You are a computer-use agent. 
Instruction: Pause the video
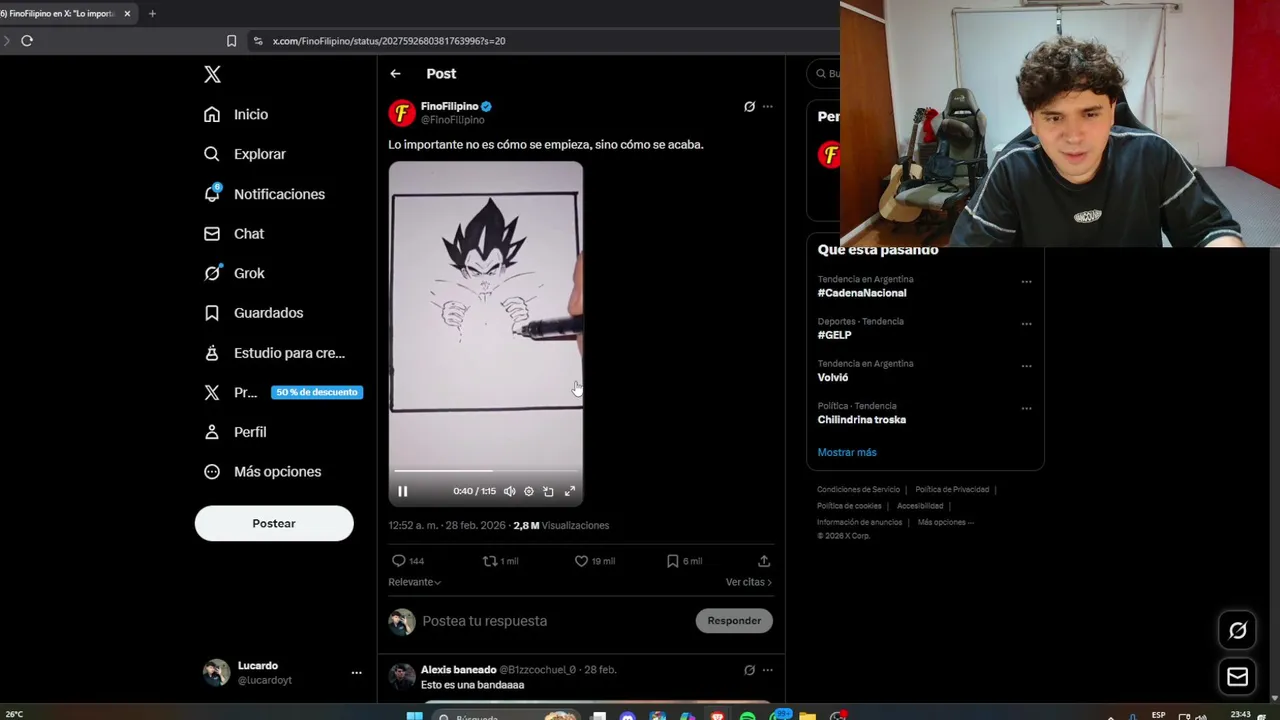click(403, 491)
